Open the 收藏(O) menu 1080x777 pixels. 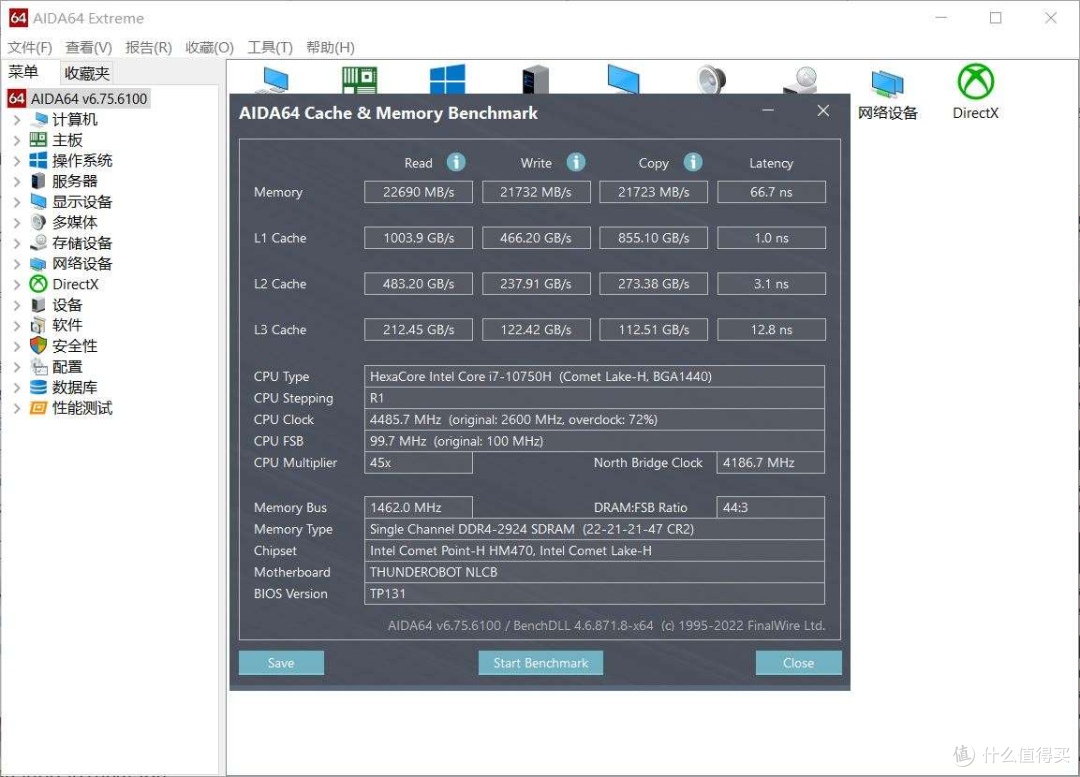(209, 47)
